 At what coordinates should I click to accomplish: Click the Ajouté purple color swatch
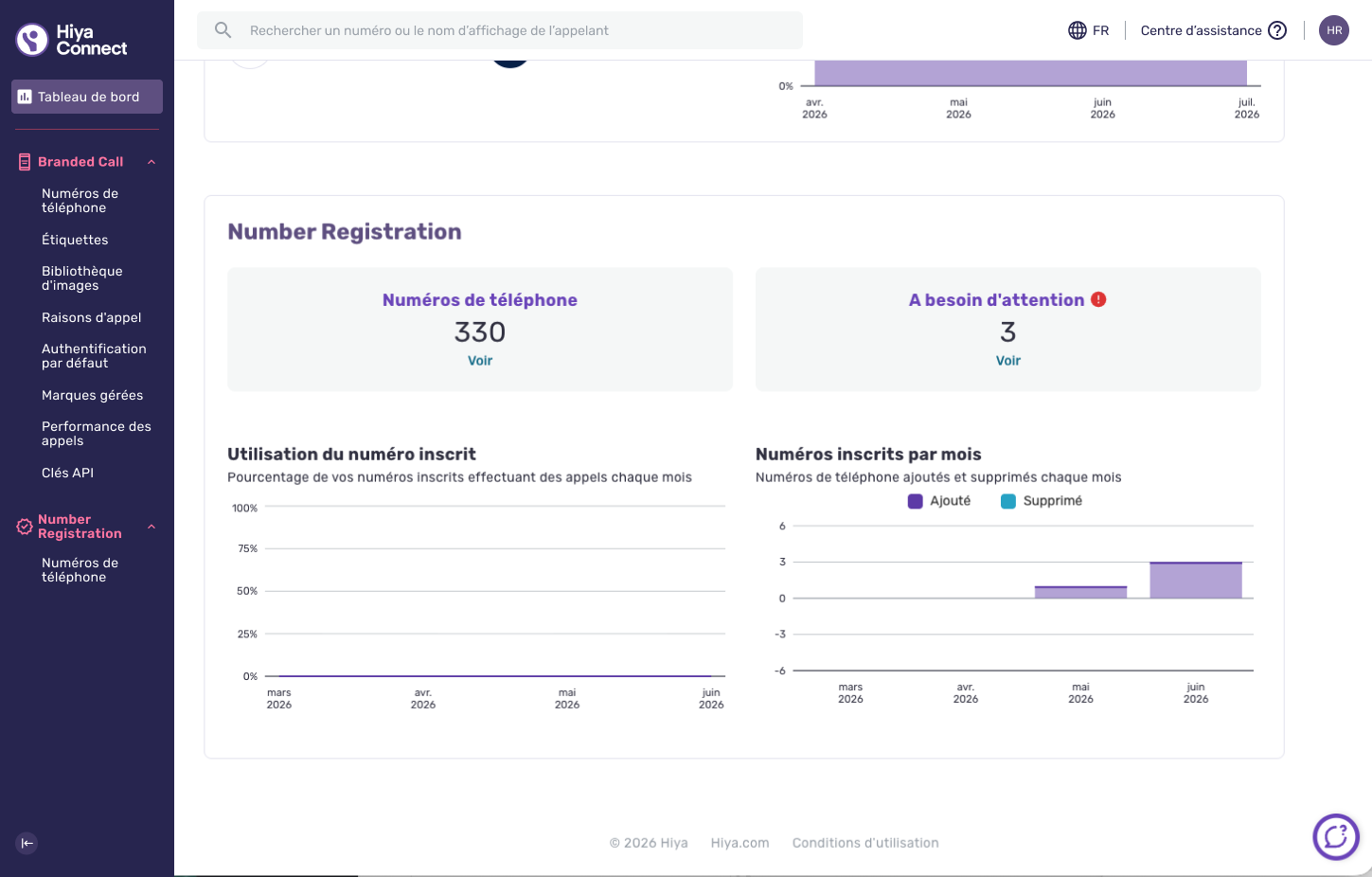[915, 501]
